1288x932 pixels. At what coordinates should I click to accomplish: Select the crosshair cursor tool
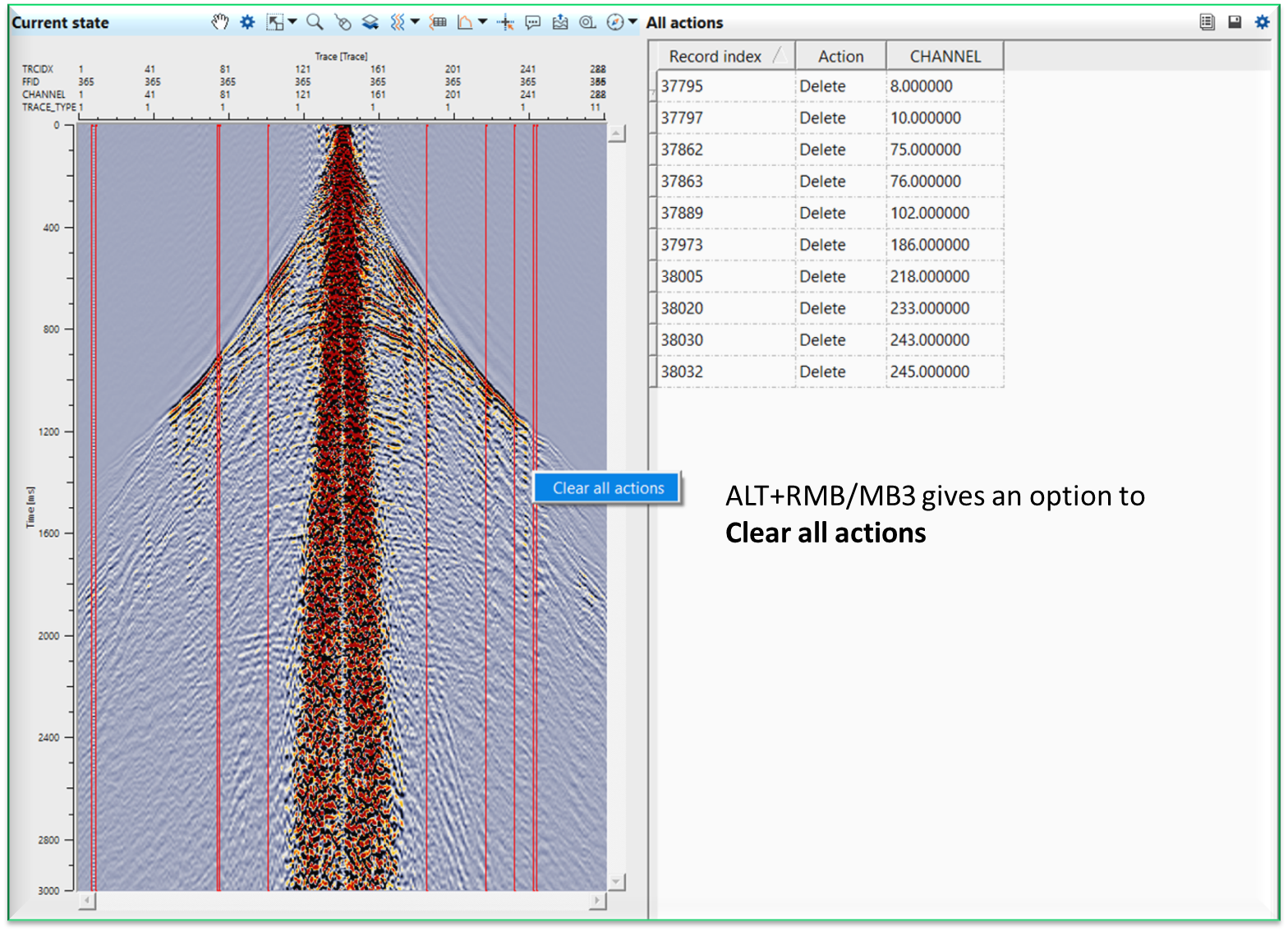506,22
